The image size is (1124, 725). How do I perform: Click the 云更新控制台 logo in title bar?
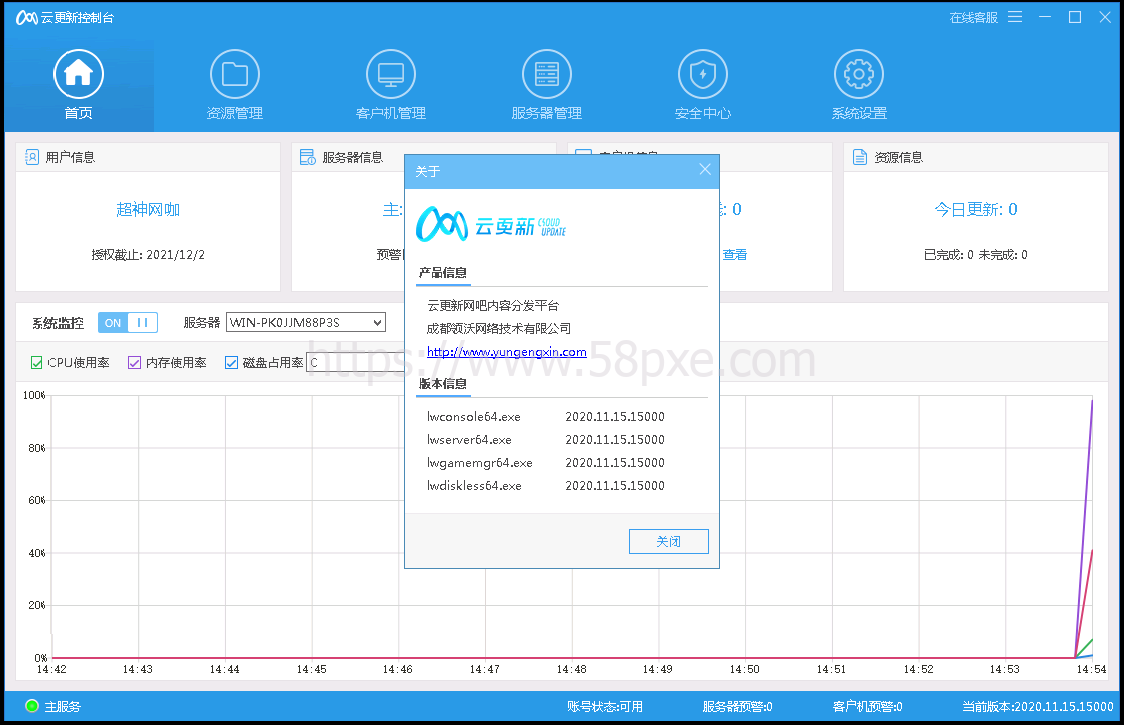[x=27, y=17]
